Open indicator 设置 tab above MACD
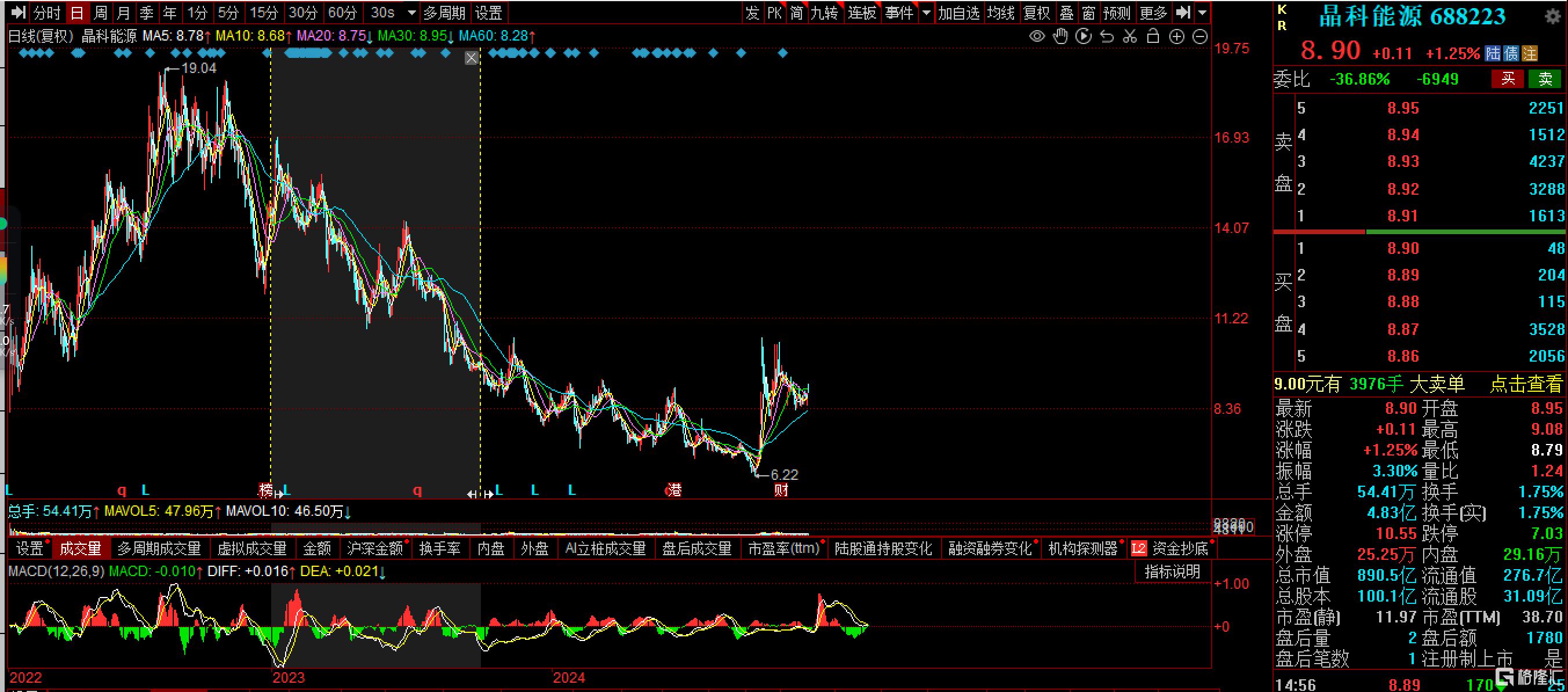Image resolution: width=1568 pixels, height=692 pixels. point(29,548)
